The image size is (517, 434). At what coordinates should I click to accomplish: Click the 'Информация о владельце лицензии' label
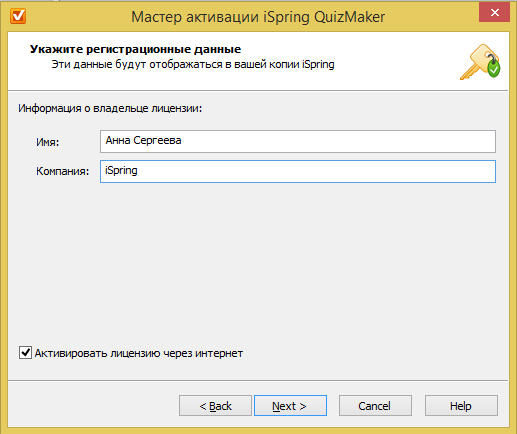tap(110, 108)
